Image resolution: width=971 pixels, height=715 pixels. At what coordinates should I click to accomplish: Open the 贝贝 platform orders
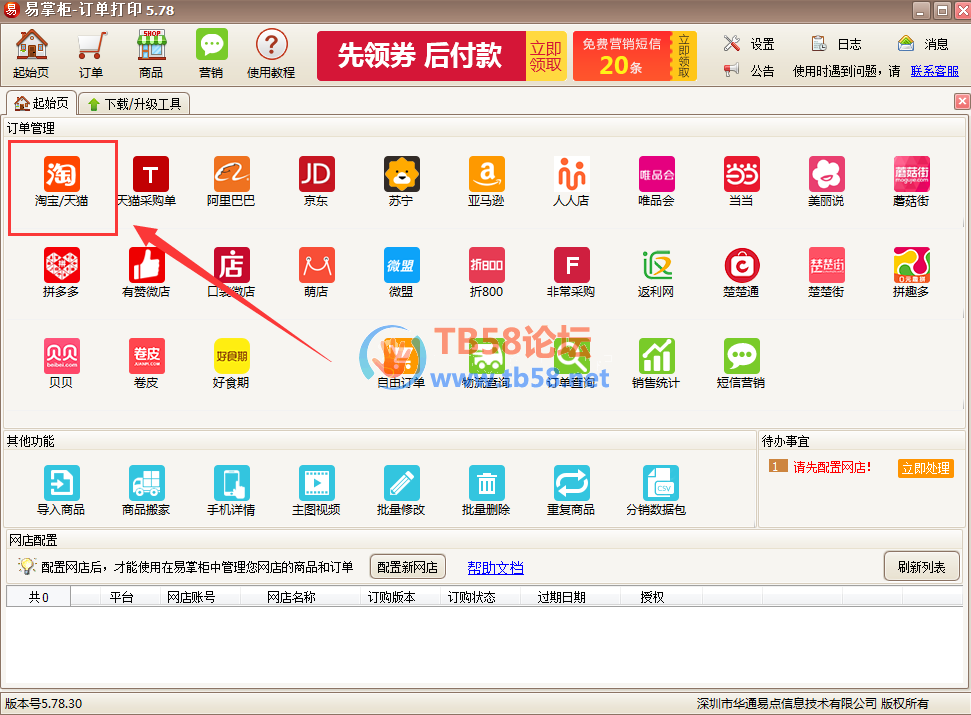coord(61,363)
